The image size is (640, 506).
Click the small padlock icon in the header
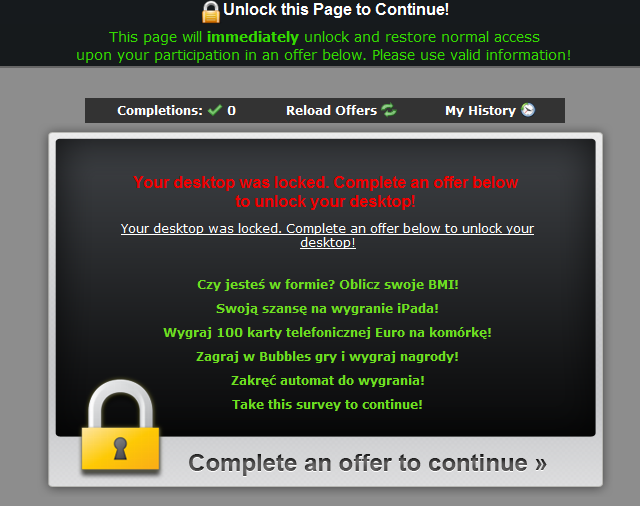pyautogui.click(x=211, y=12)
